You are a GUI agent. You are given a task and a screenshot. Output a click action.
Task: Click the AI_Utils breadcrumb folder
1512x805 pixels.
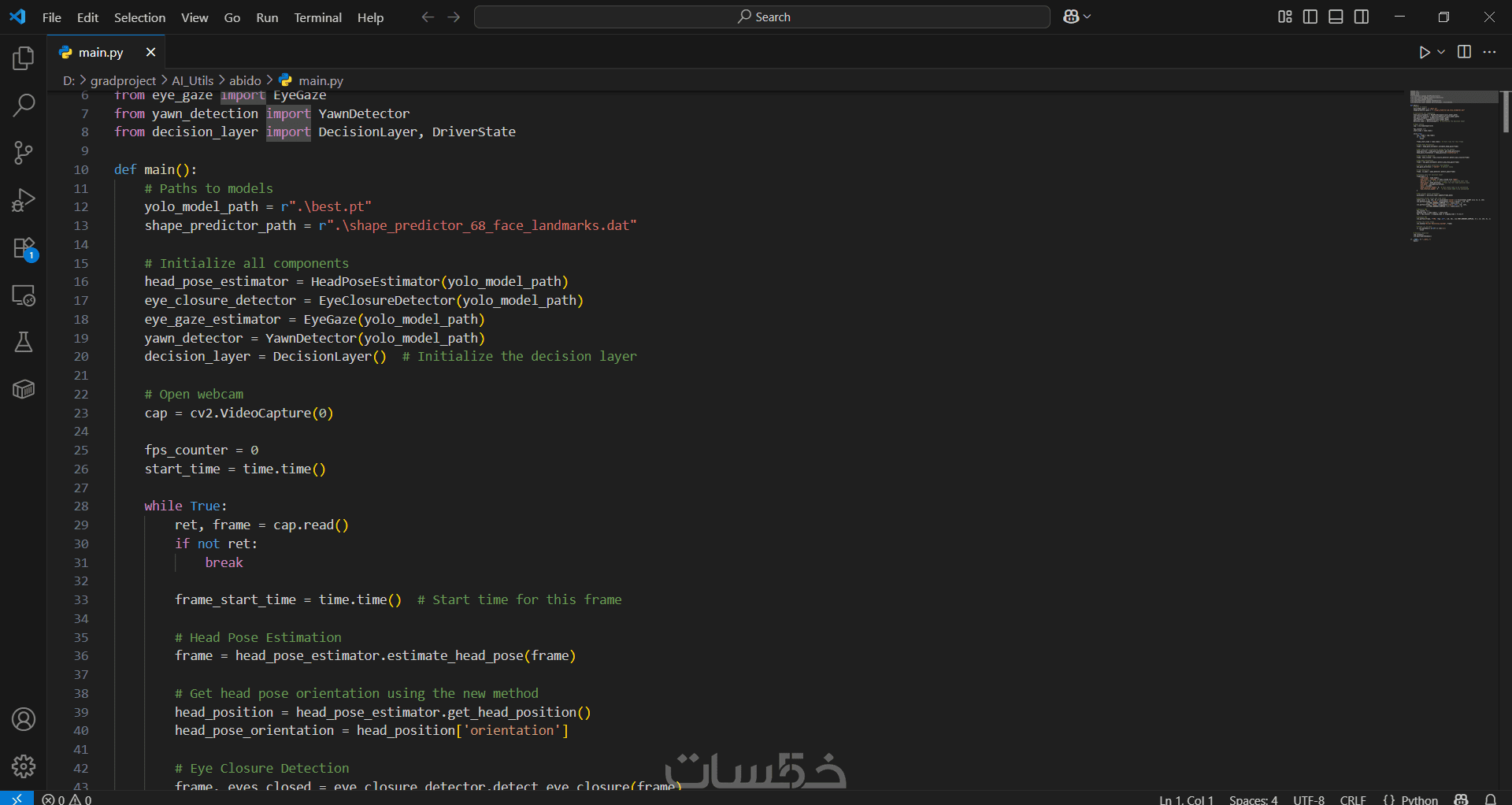coord(193,80)
